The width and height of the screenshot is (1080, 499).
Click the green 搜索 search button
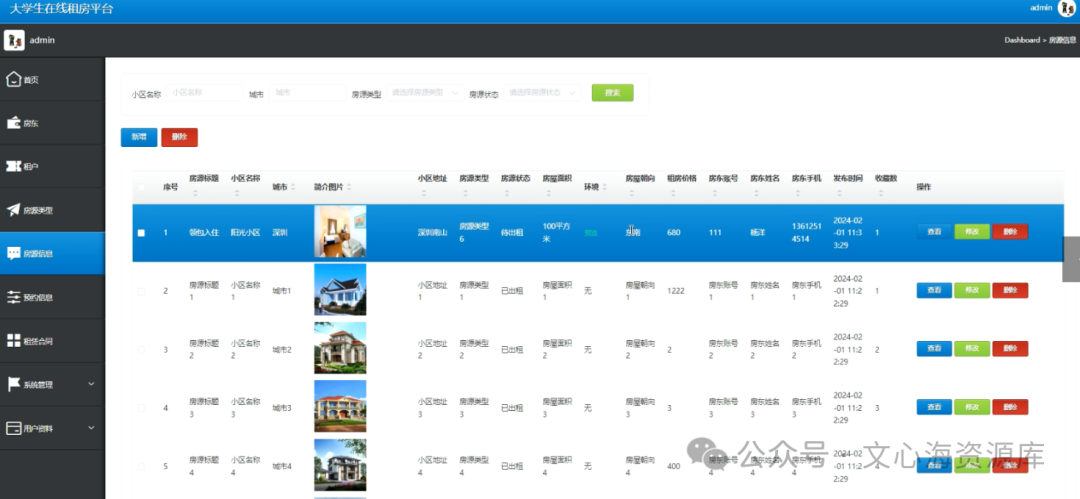coord(612,92)
